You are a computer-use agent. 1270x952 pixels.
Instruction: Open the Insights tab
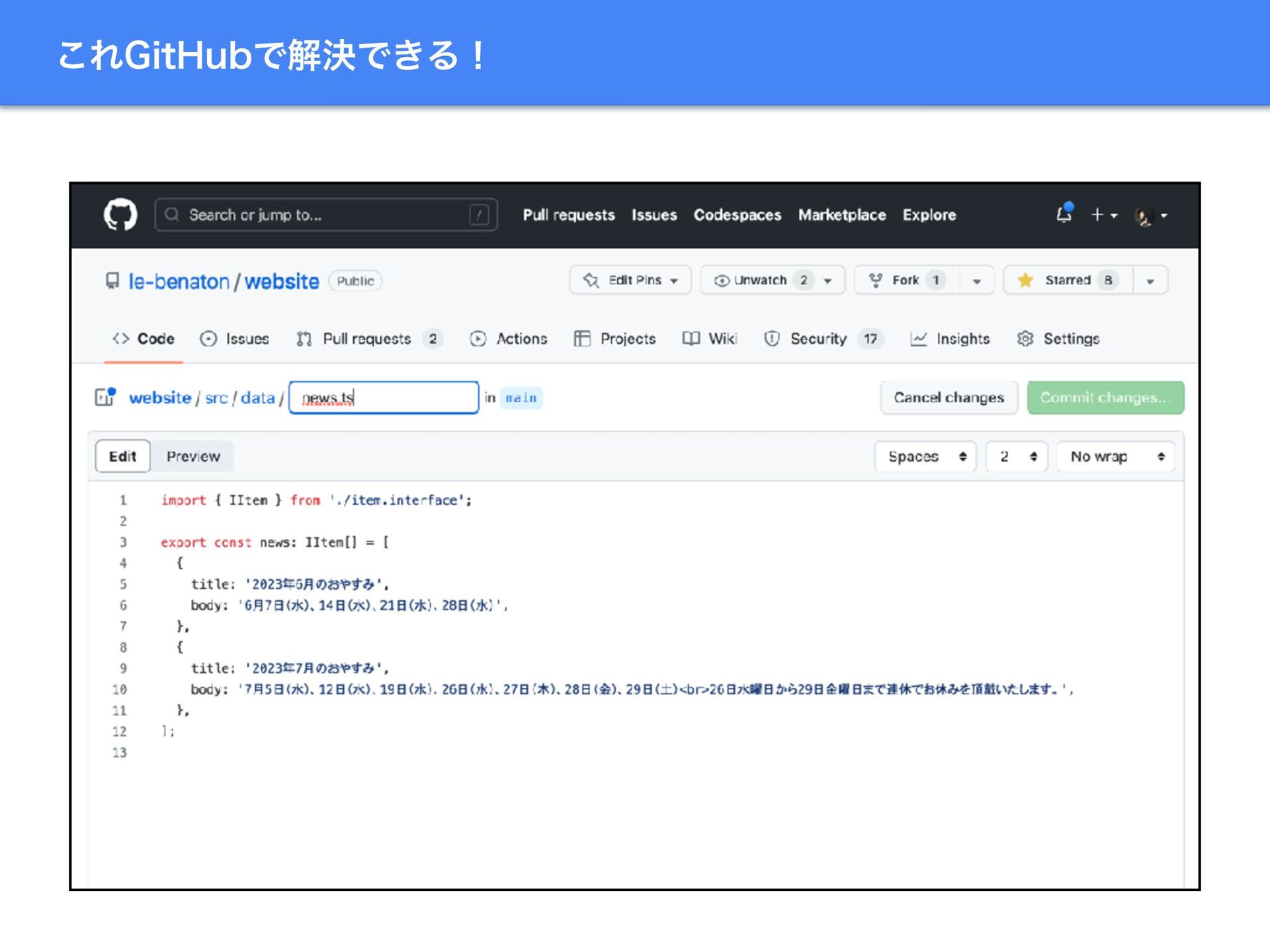coord(950,338)
